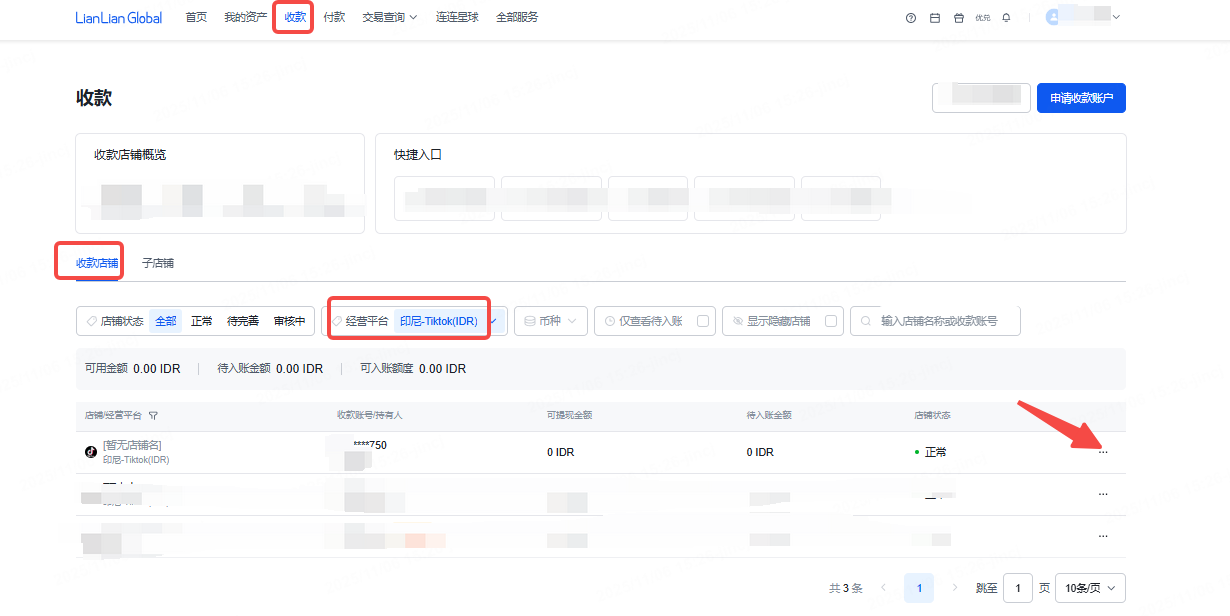Open notifications with the bell icon
The image size is (1230, 616).
point(1006,18)
